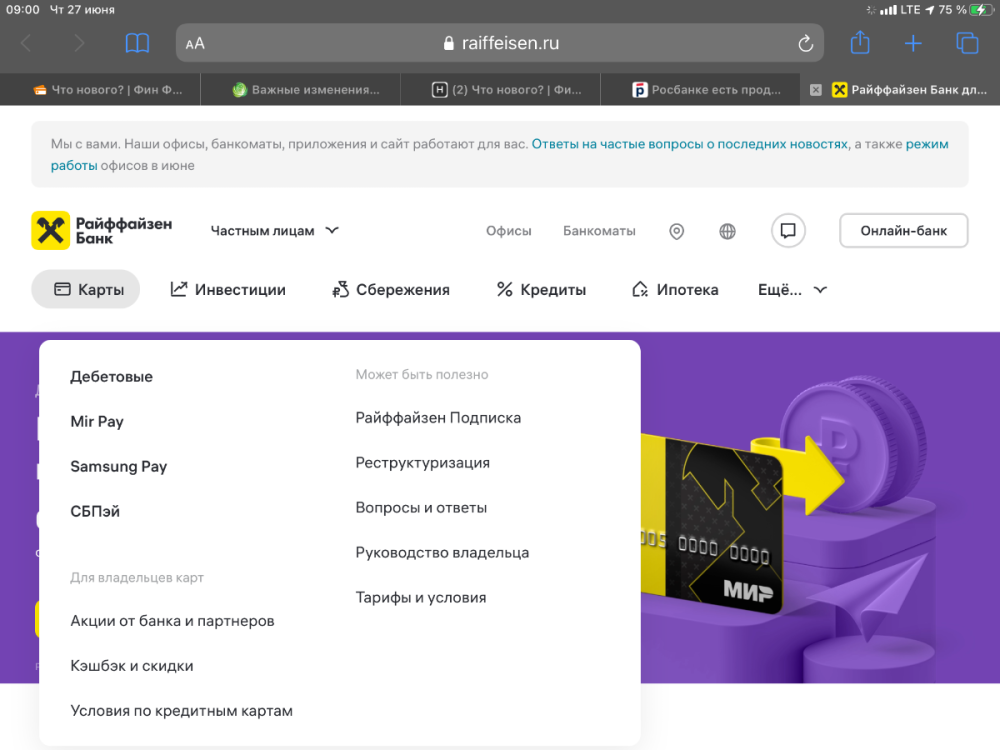Image resolution: width=1000 pixels, height=750 pixels.
Task: Open the chat message icon
Action: (788, 231)
